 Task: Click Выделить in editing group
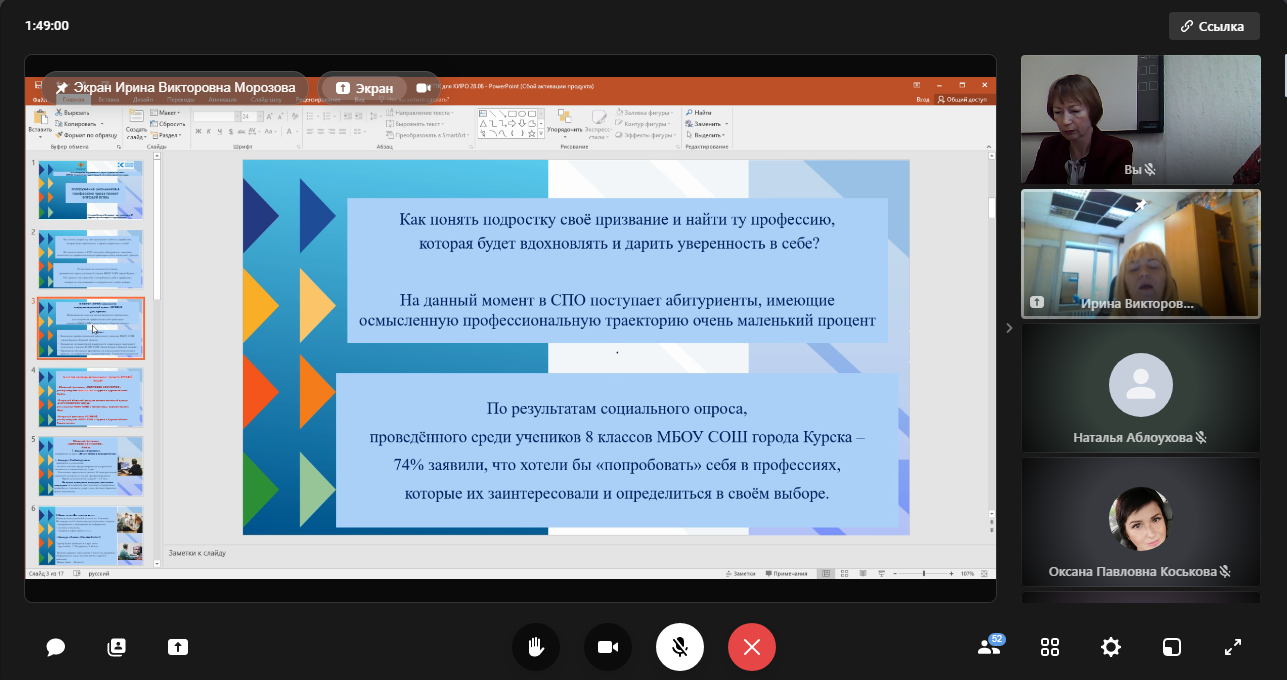(705, 135)
